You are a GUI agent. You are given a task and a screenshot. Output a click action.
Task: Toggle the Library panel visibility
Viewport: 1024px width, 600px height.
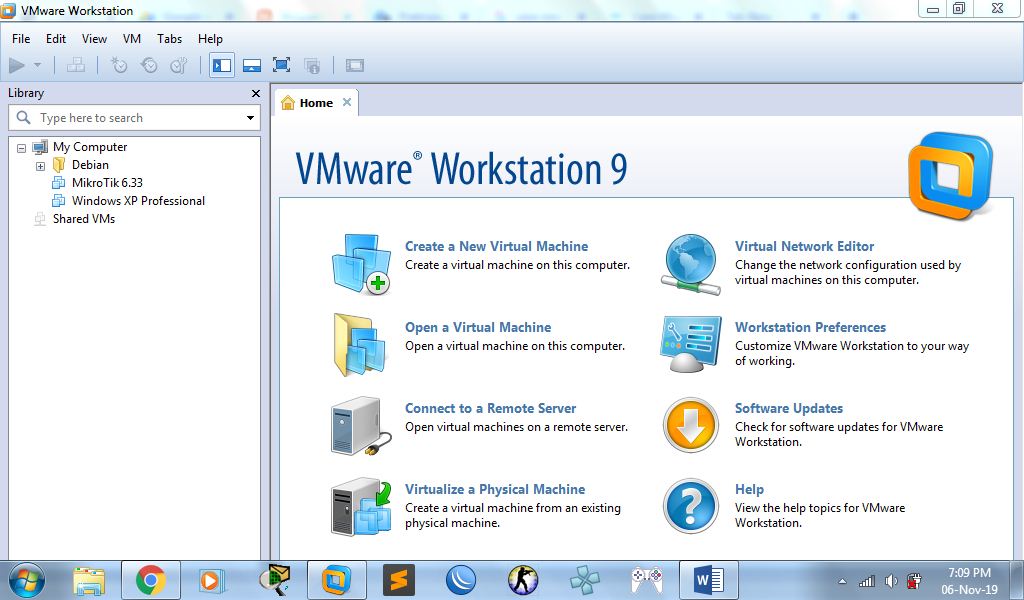click(x=221, y=64)
